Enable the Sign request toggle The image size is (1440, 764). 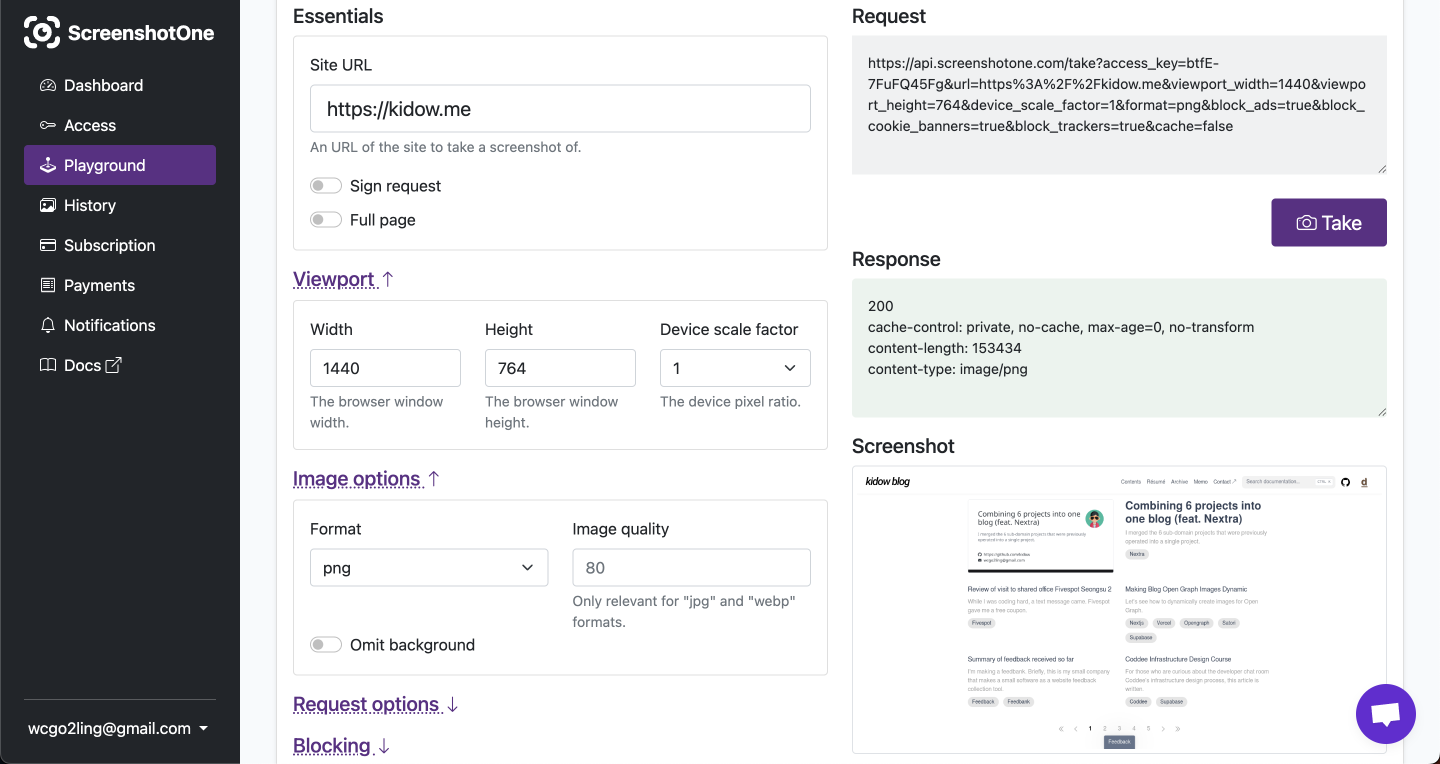(x=326, y=186)
